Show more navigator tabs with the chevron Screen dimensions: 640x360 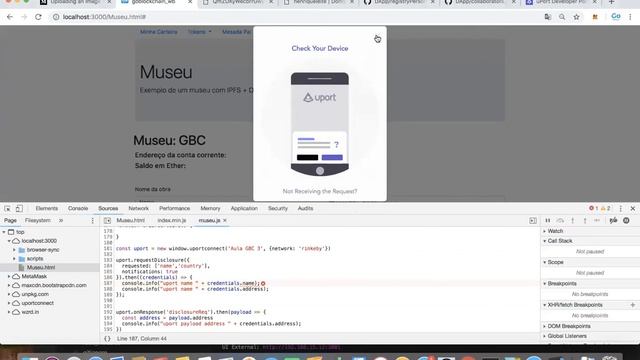[61, 220]
